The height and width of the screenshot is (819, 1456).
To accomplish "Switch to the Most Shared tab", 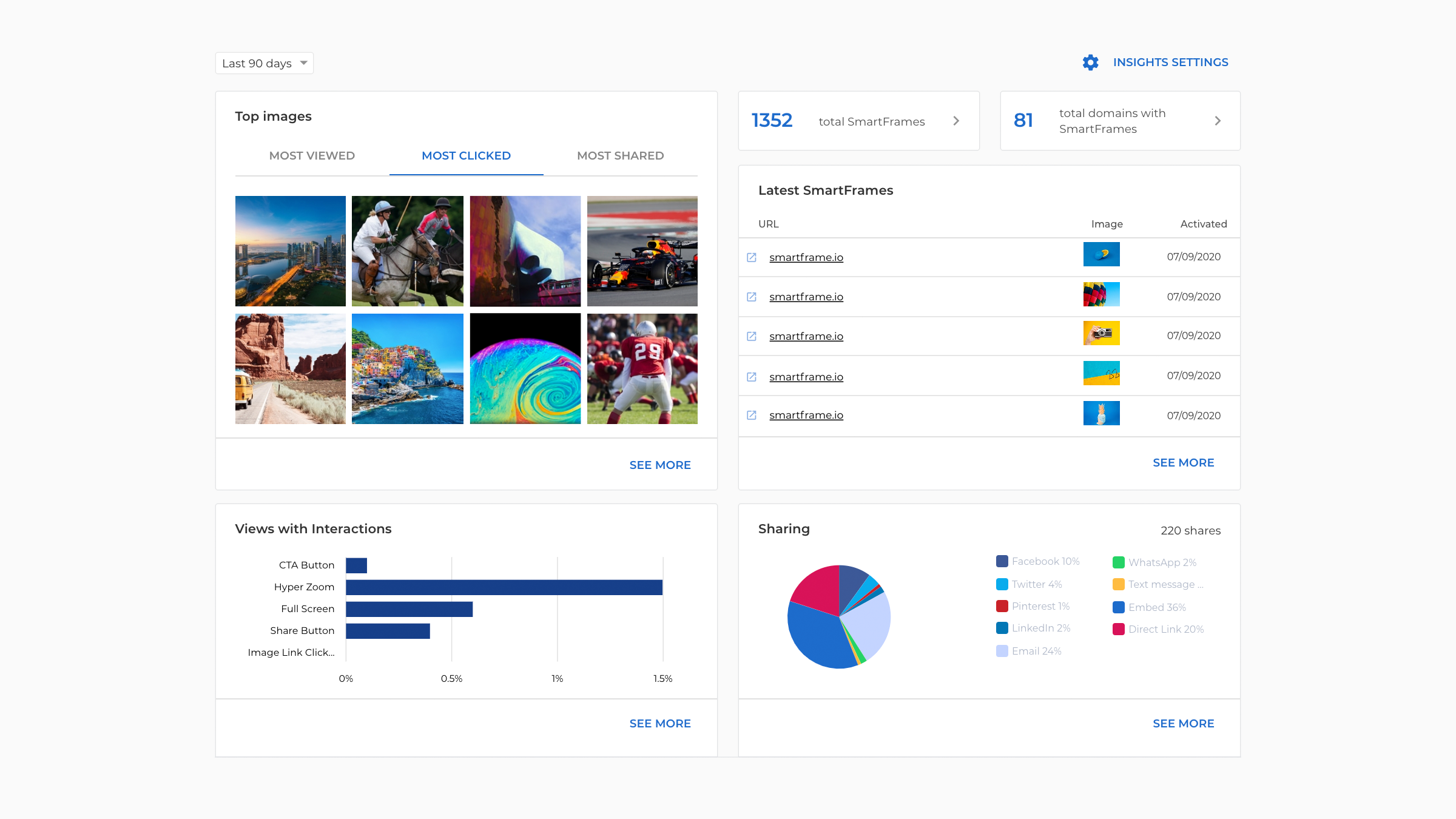I will 620,156.
